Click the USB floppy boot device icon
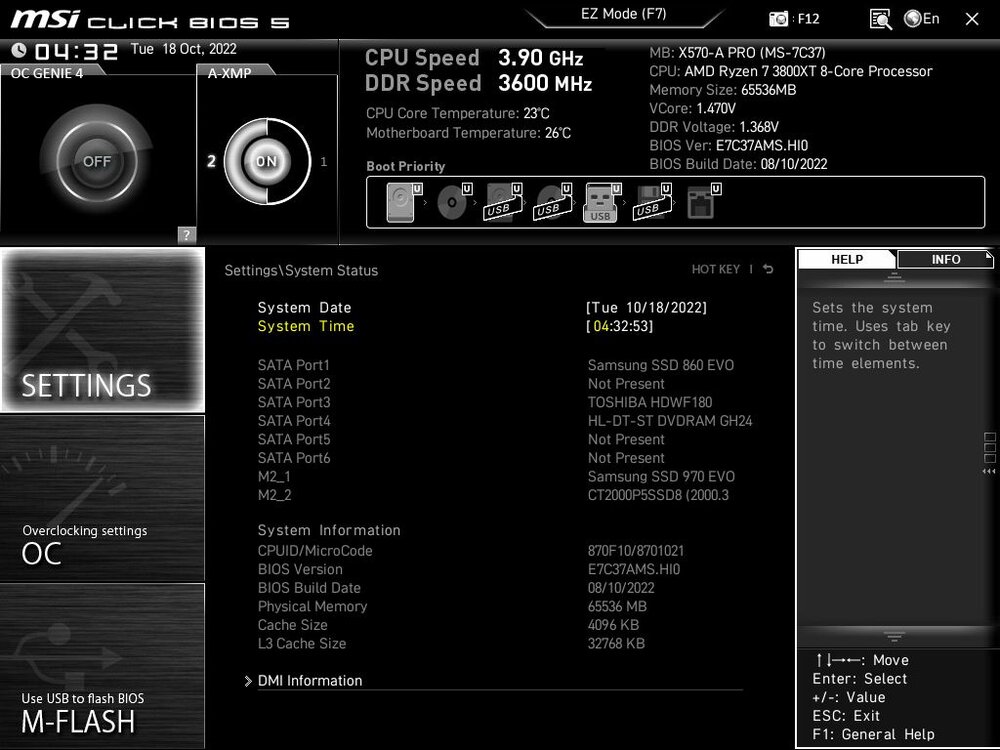 pos(648,203)
